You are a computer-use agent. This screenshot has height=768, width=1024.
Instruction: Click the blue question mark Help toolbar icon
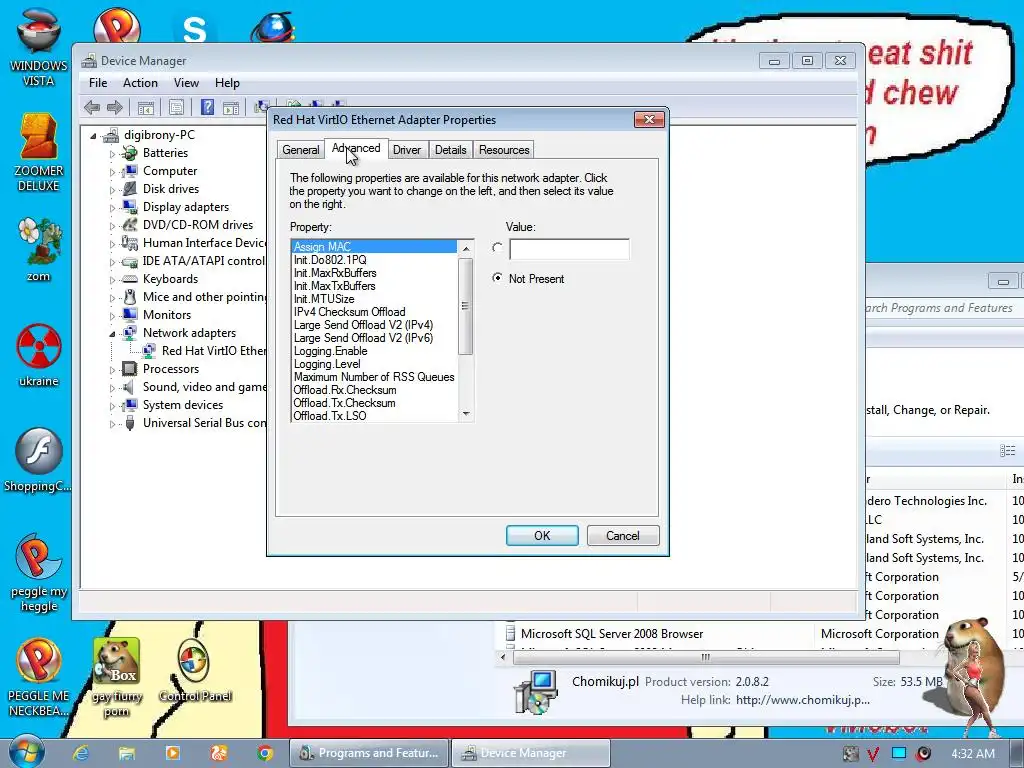[207, 107]
